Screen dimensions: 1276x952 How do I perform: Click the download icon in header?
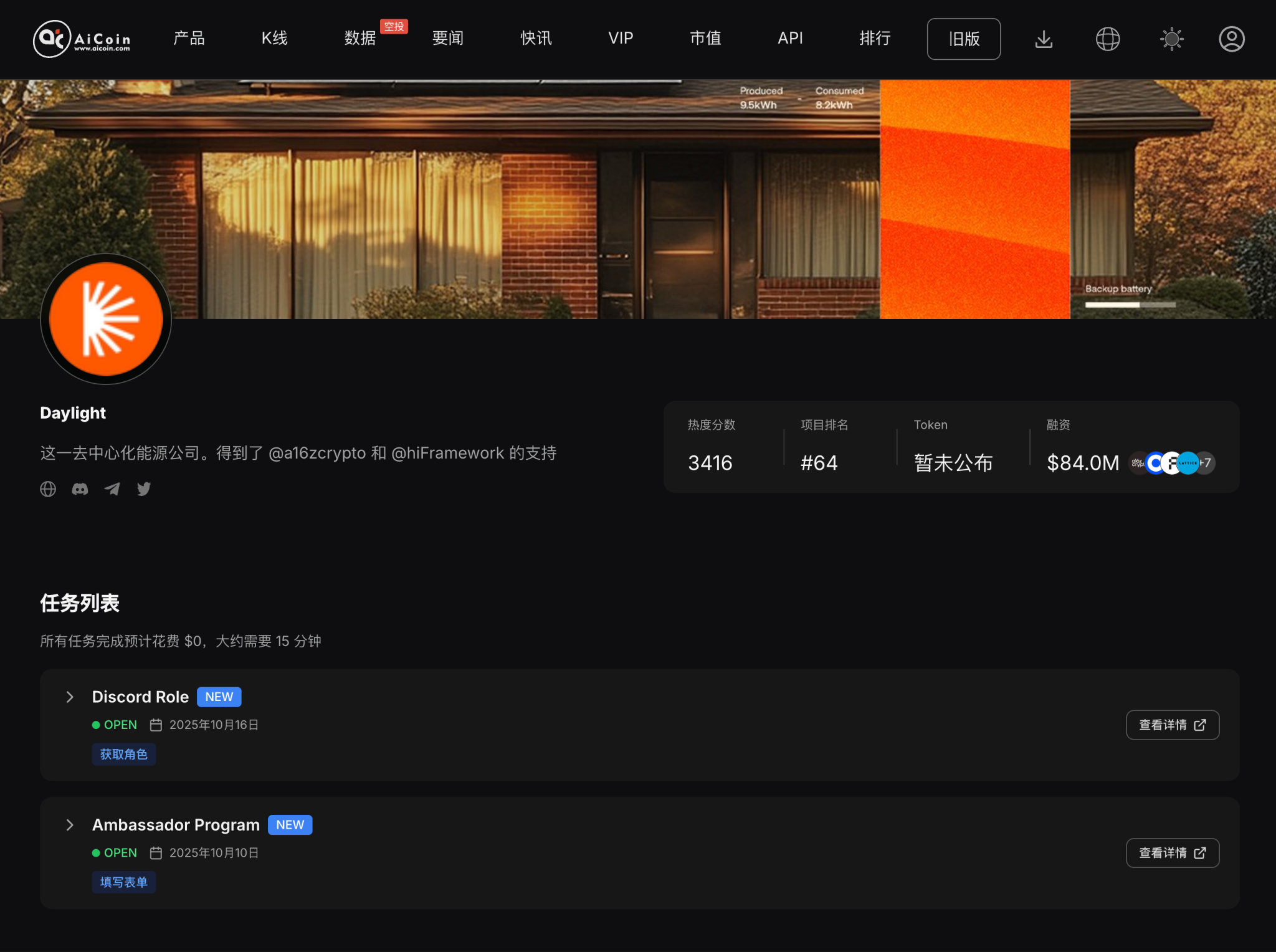point(1044,39)
